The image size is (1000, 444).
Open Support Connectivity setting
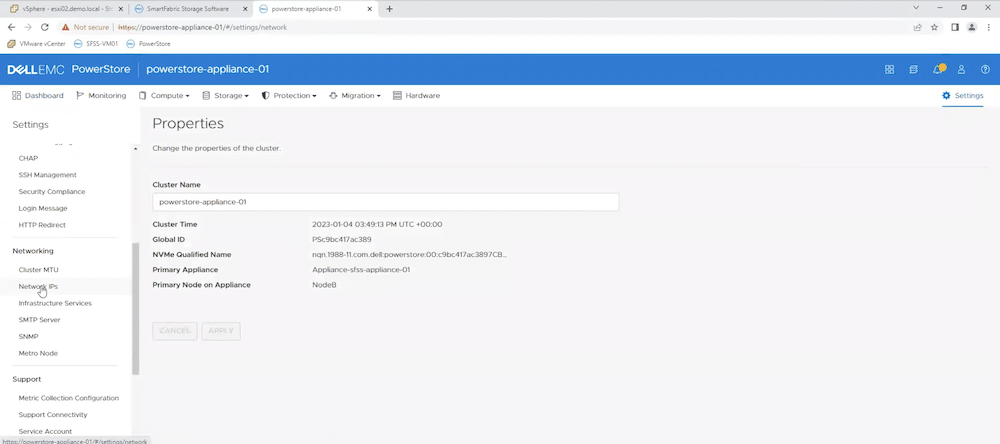(x=53, y=415)
